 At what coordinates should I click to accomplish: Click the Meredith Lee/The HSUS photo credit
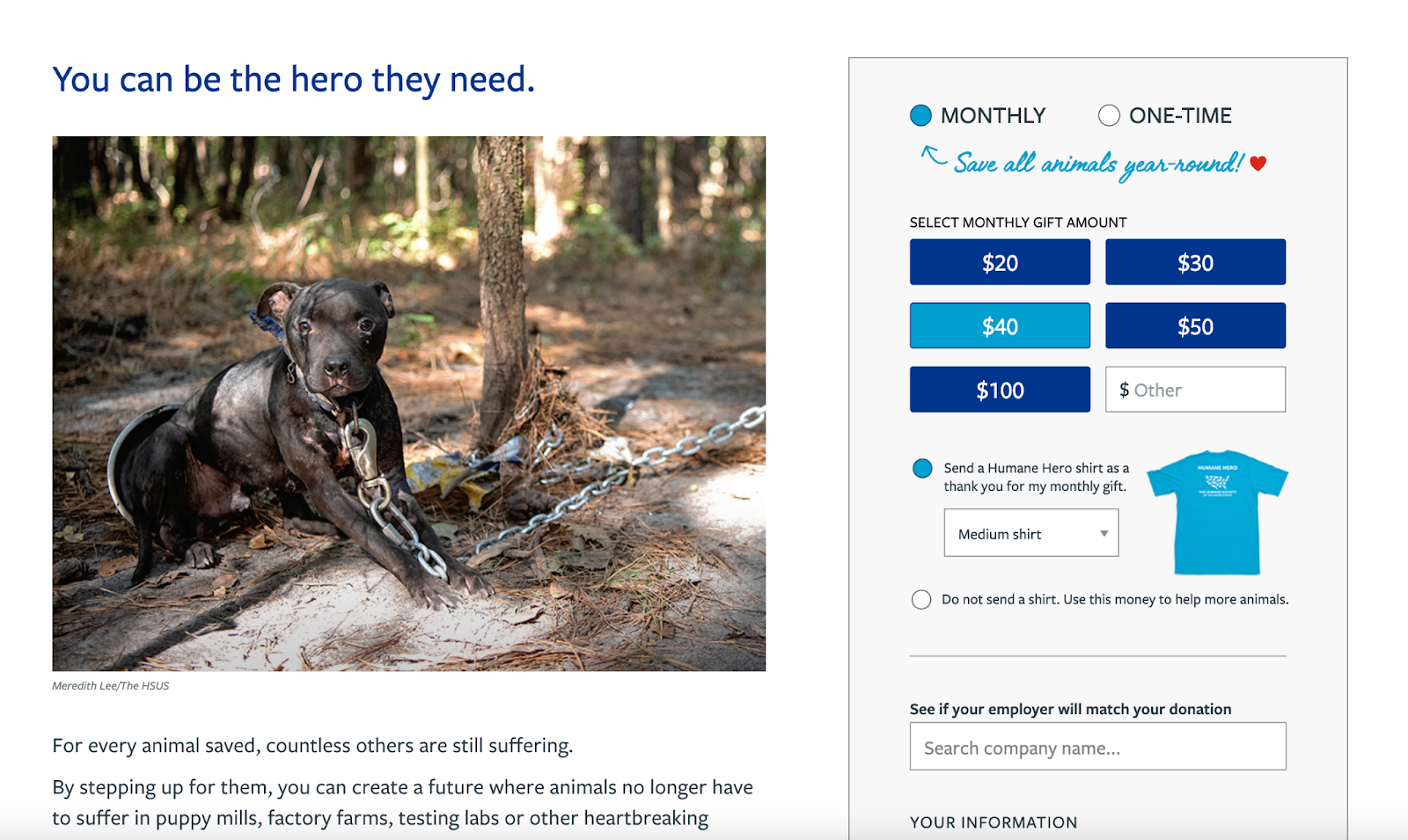tap(111, 686)
